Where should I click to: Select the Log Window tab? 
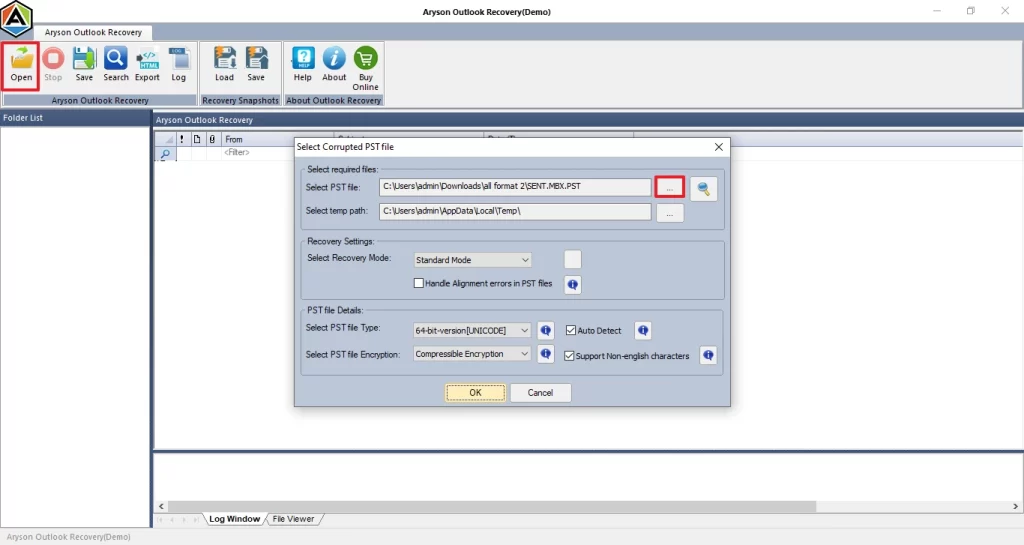pos(234,519)
